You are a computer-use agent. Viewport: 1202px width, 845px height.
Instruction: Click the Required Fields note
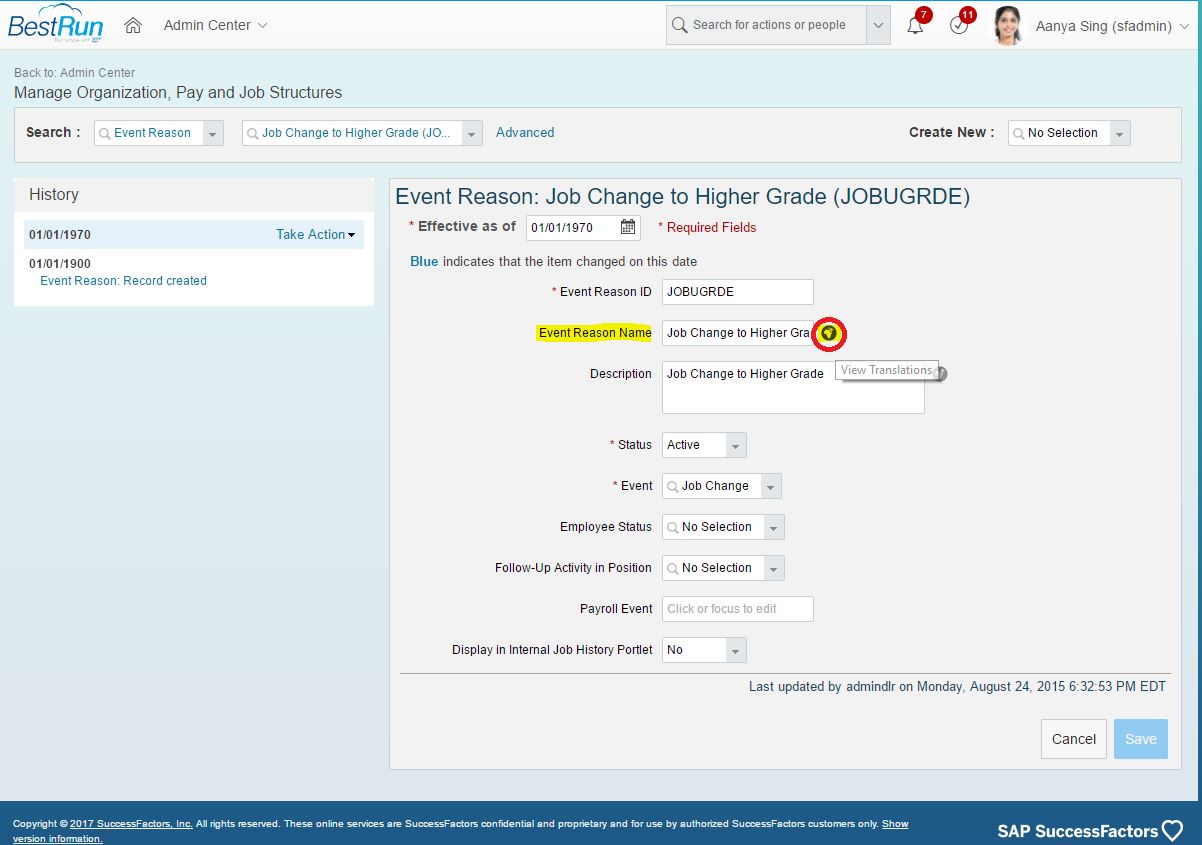(707, 227)
